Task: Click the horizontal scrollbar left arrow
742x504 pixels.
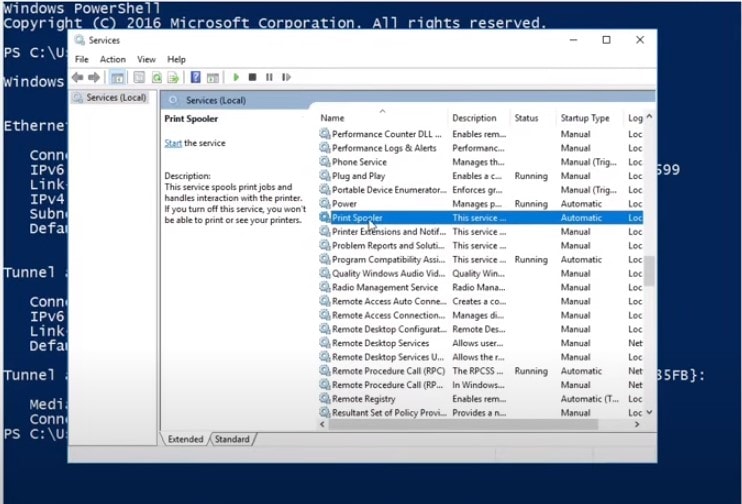Action: click(x=323, y=424)
